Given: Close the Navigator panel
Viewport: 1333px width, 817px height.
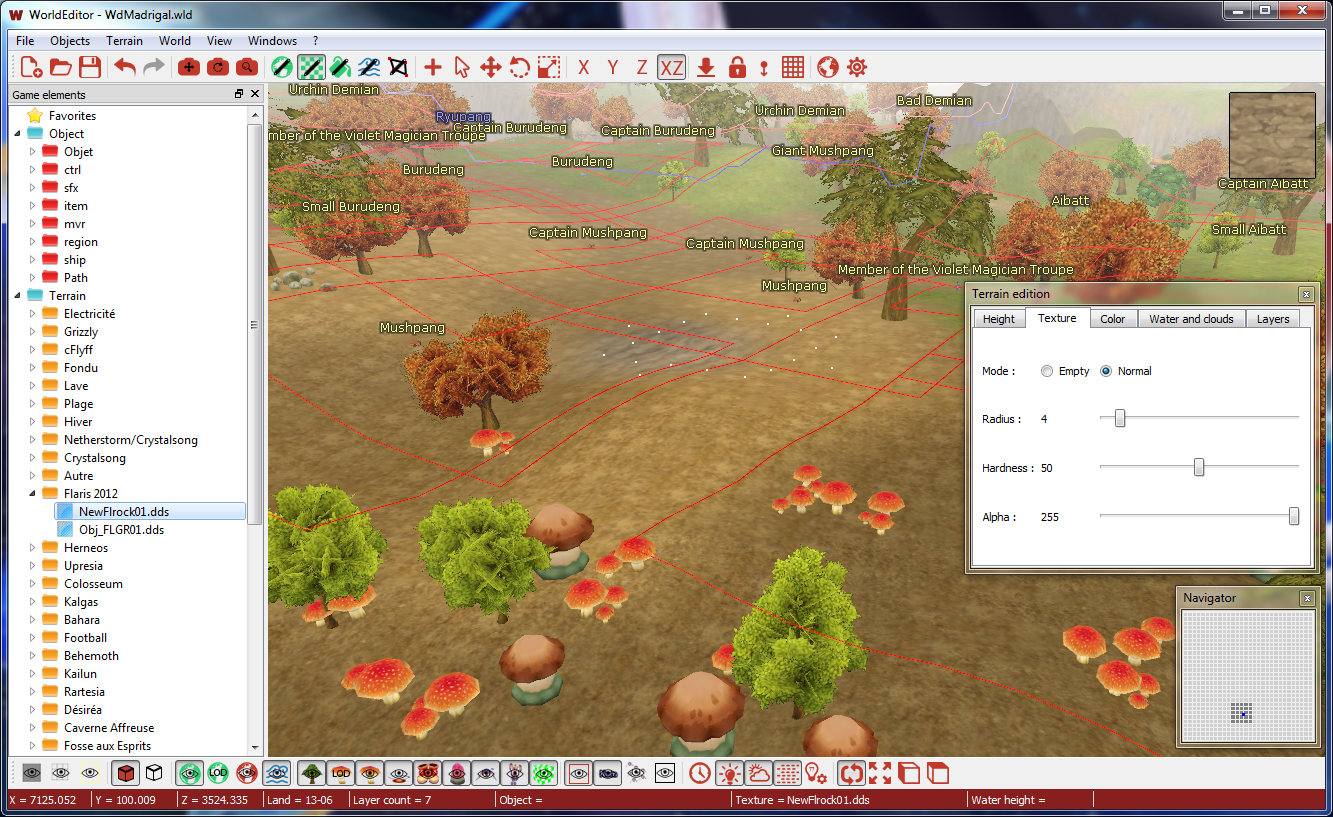Looking at the screenshot, I should [1306, 598].
